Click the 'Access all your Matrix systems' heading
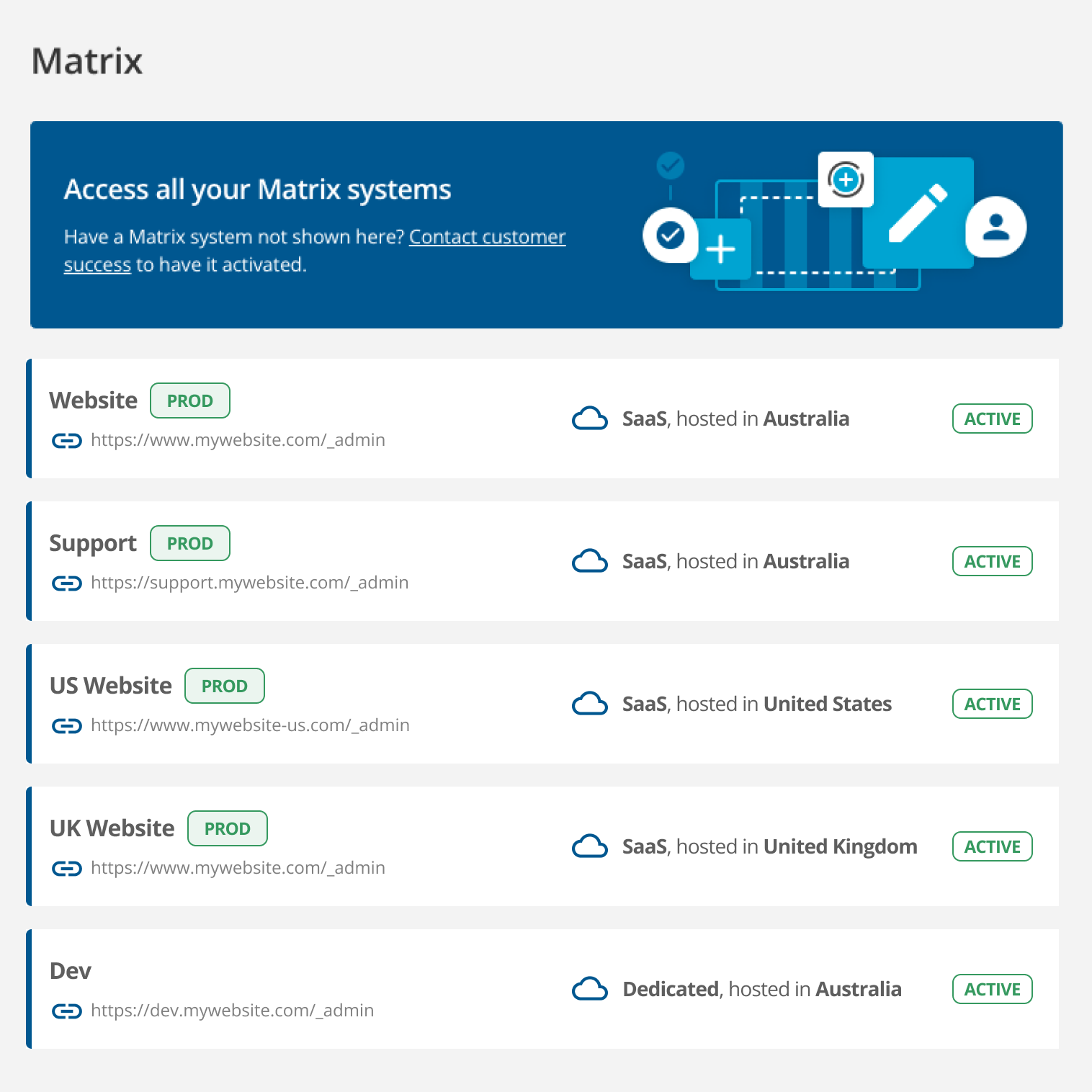The height and width of the screenshot is (1092, 1092). tap(257, 189)
